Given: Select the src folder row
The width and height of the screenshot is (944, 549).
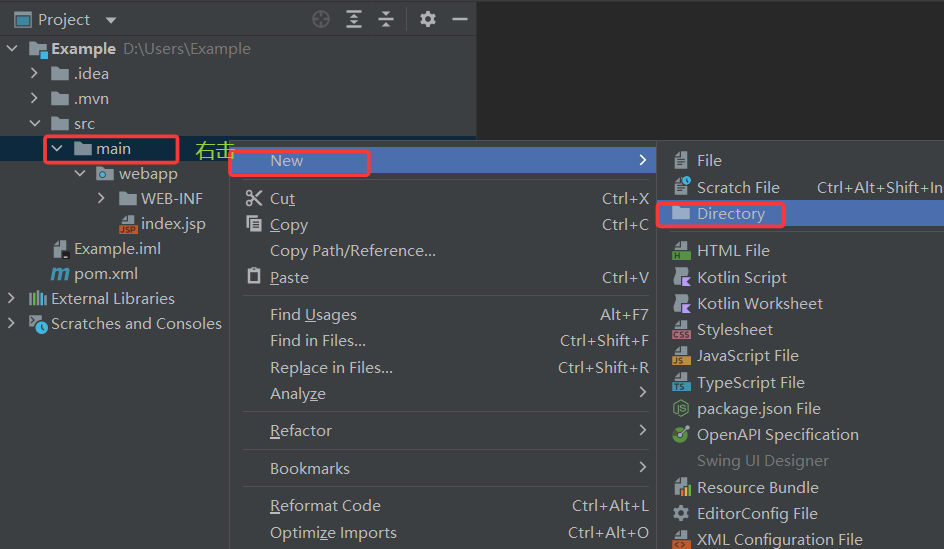Looking at the screenshot, I should point(238,123).
